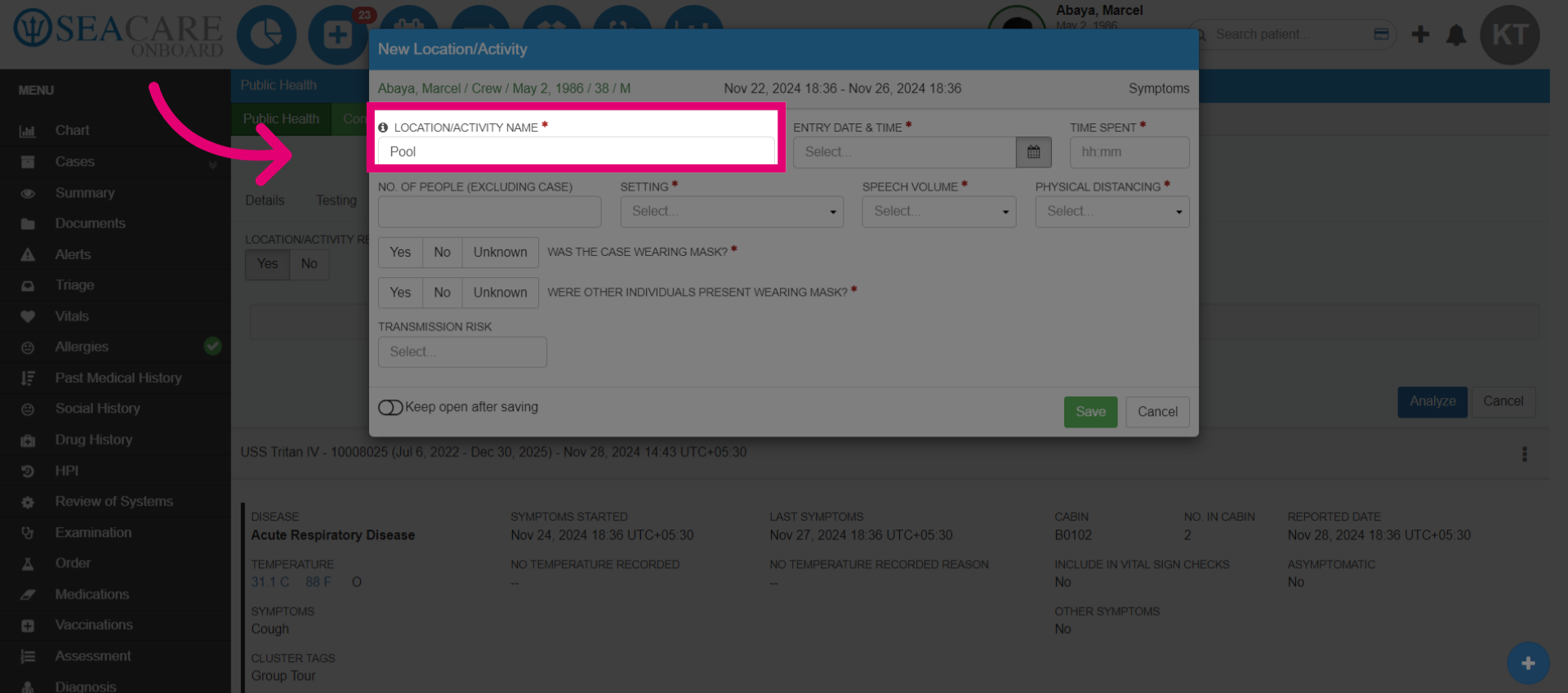This screenshot has height=693, width=1568.
Task: Switch to the green Public Health tab
Action: coord(281,119)
